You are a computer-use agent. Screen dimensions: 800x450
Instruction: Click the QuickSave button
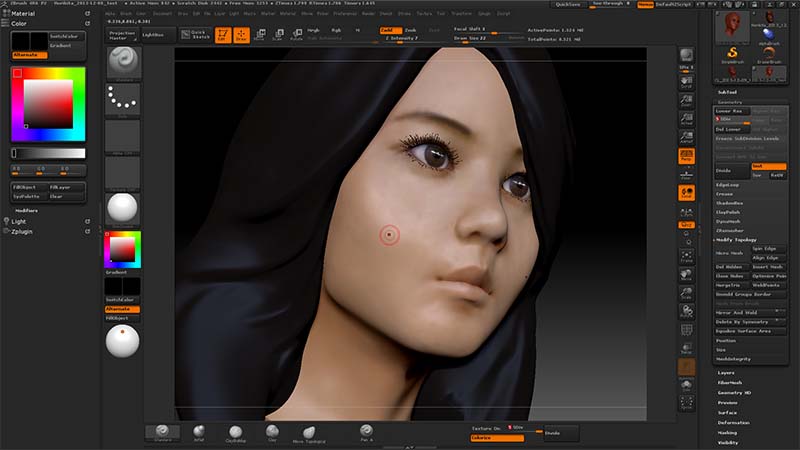click(568, 4)
